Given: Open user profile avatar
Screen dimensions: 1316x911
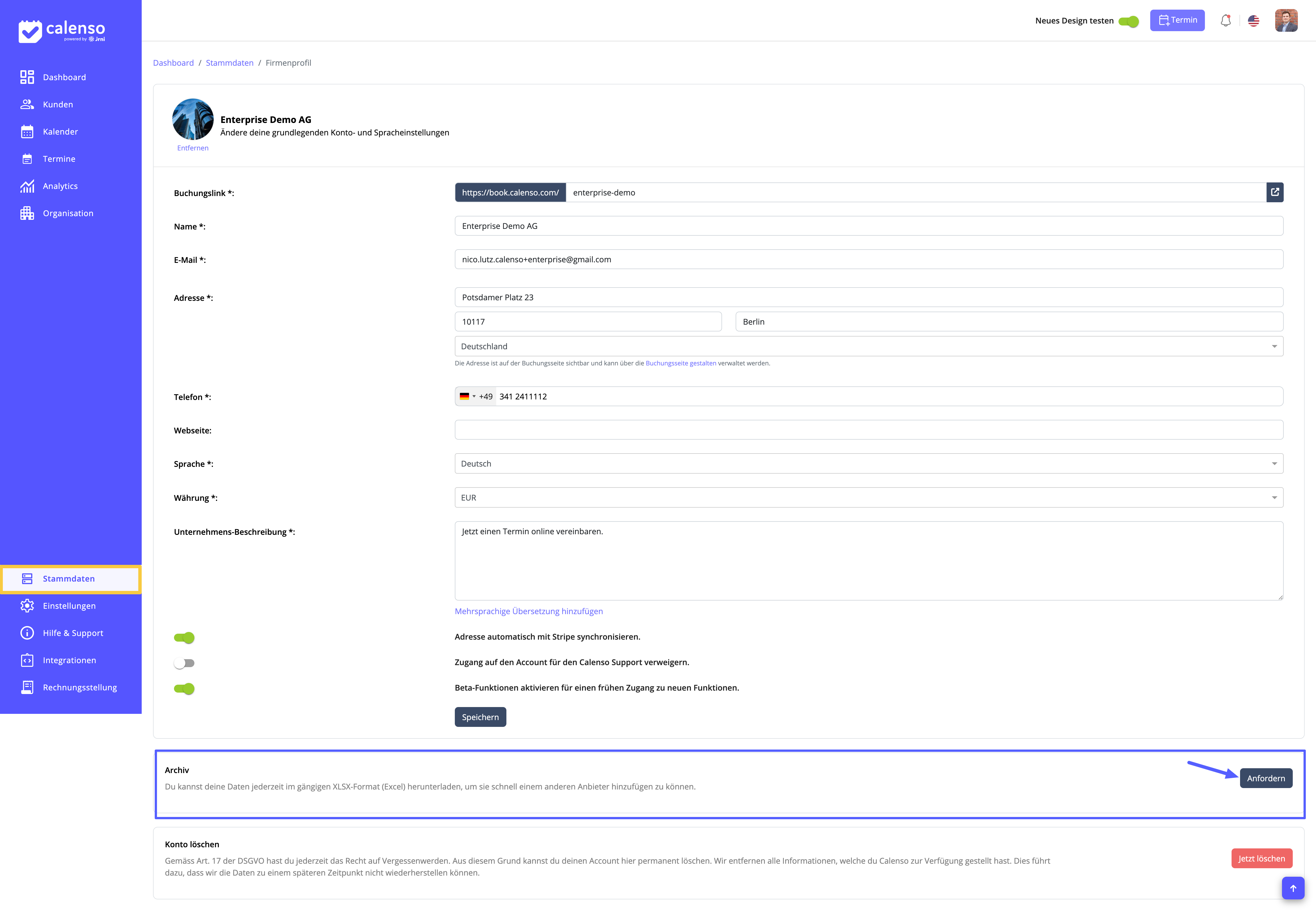Looking at the screenshot, I should click(x=1286, y=21).
